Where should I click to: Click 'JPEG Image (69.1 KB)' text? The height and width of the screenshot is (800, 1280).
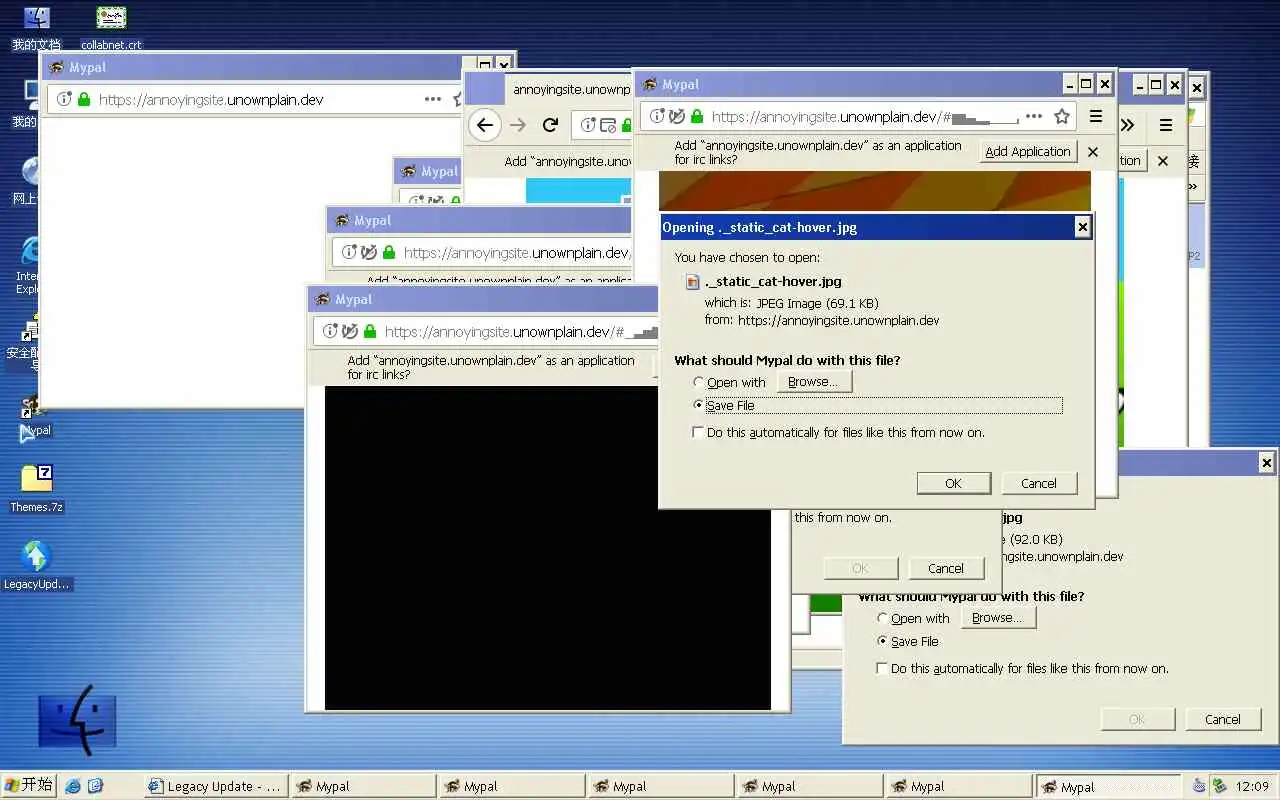click(x=818, y=303)
